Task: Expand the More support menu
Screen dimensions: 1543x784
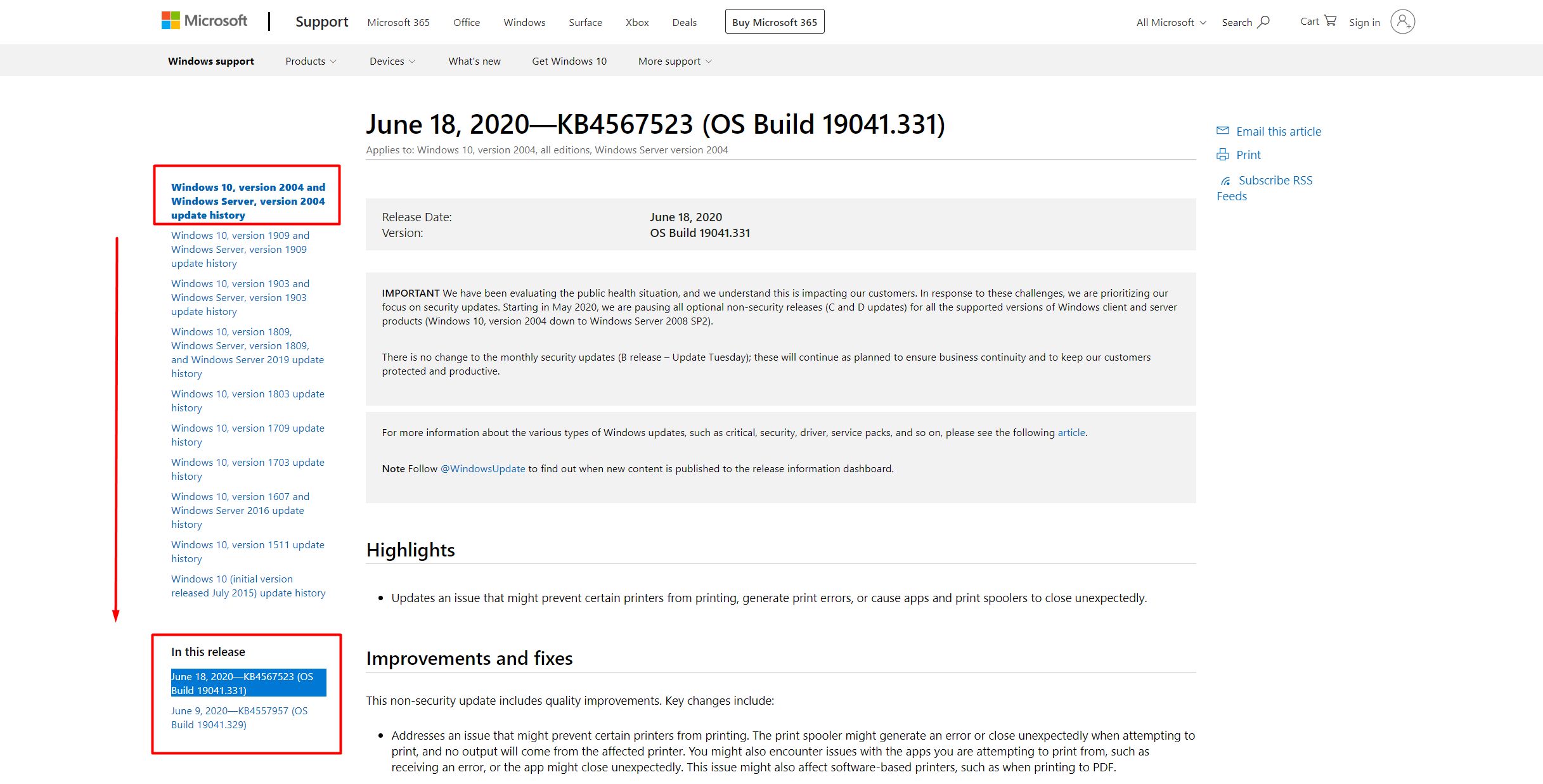Action: (x=675, y=61)
